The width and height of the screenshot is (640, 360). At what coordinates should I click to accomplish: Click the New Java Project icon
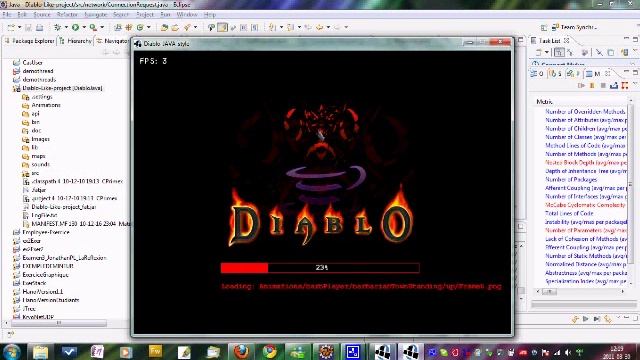coord(118,27)
